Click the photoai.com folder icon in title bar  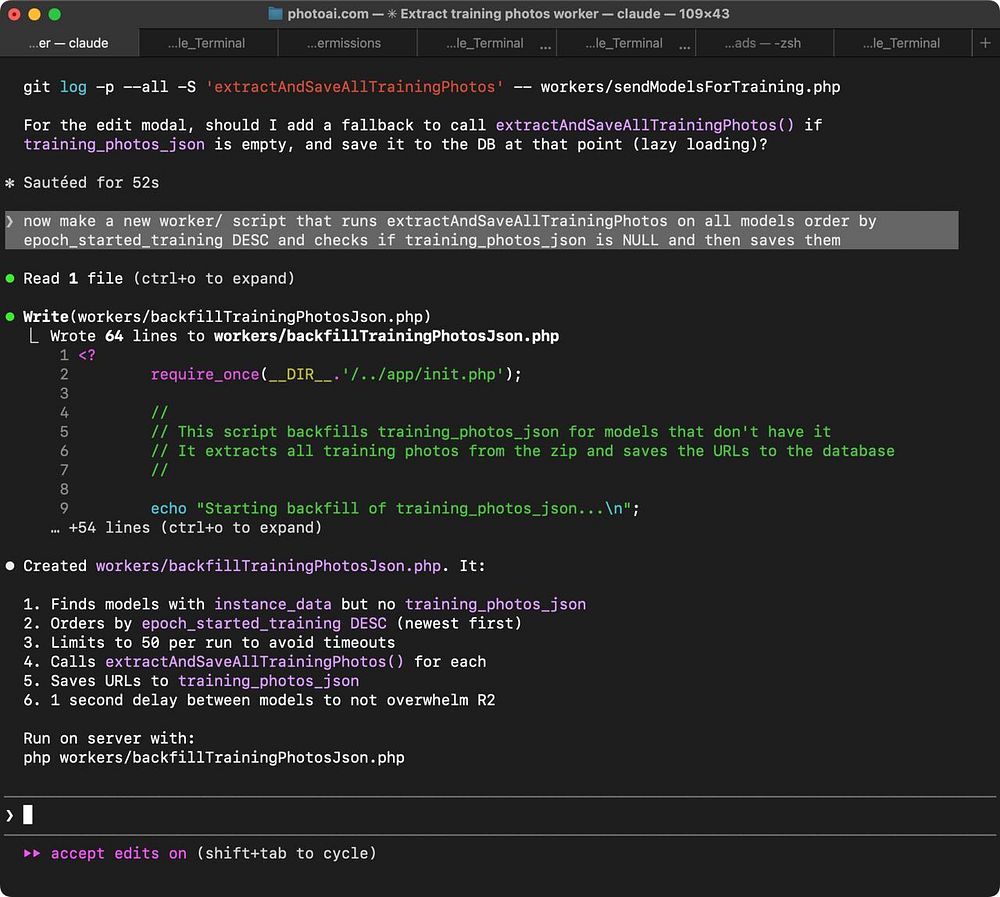(276, 14)
